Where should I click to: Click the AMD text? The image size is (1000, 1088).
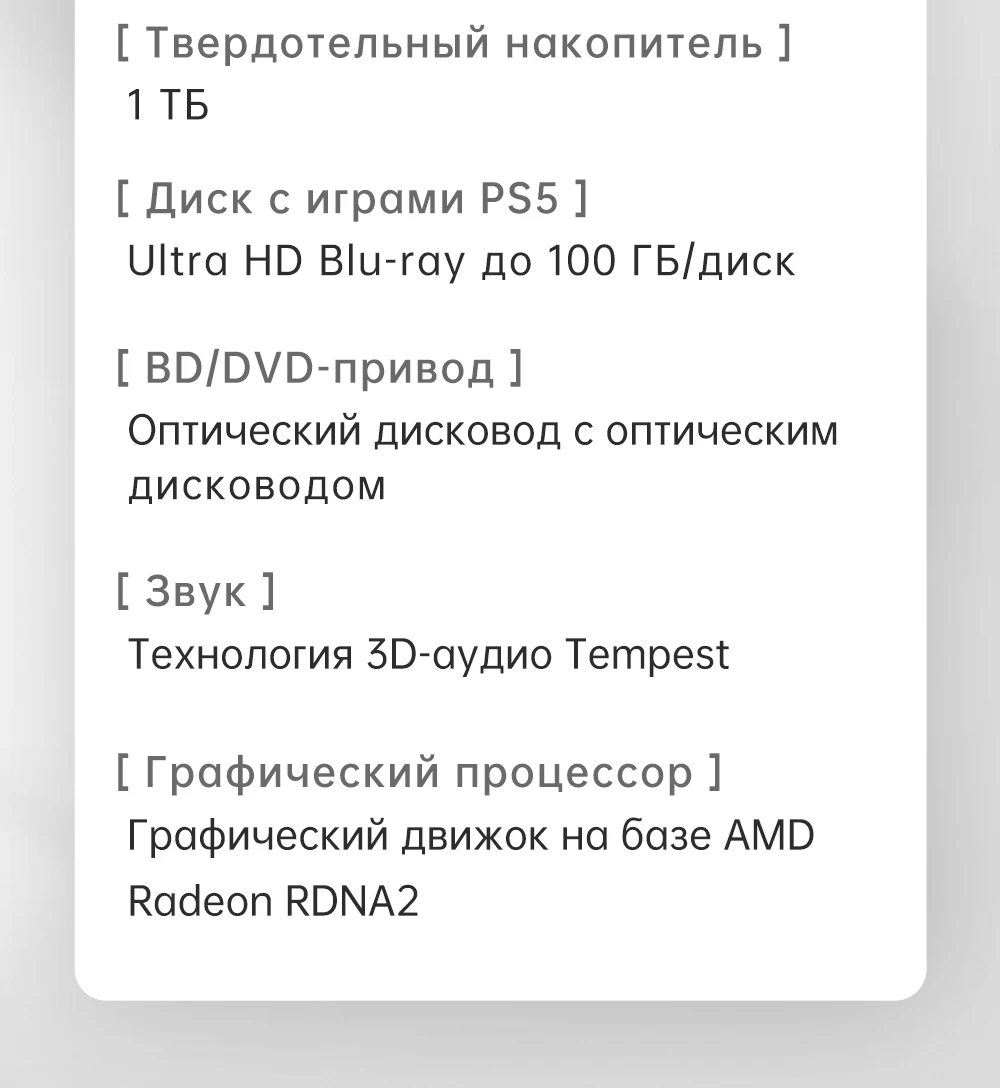pos(768,836)
